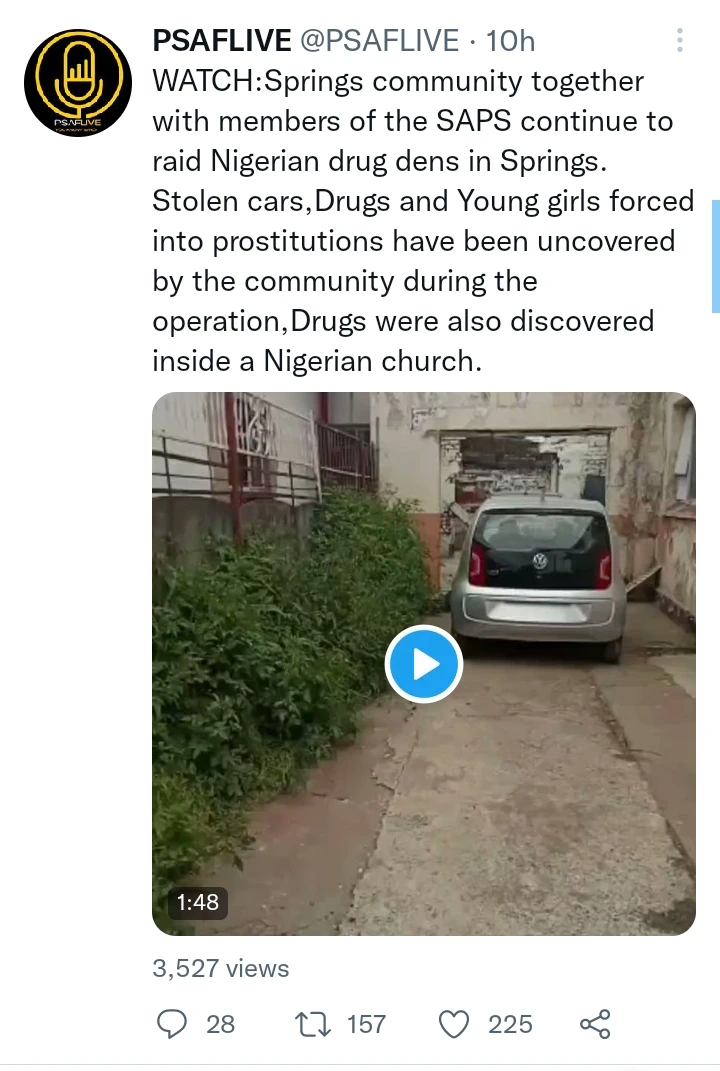Open the @PSAFLIVE handle link
The width and height of the screenshot is (720, 1071).
379,41
